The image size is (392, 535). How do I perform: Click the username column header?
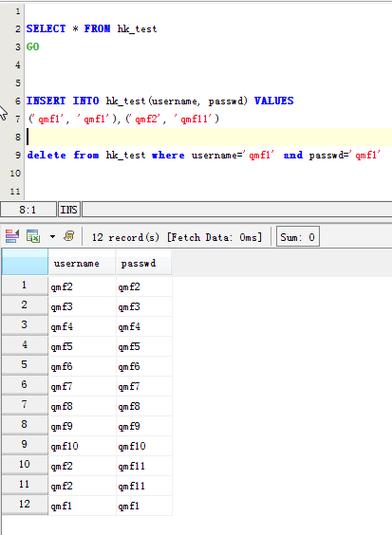tap(82, 263)
